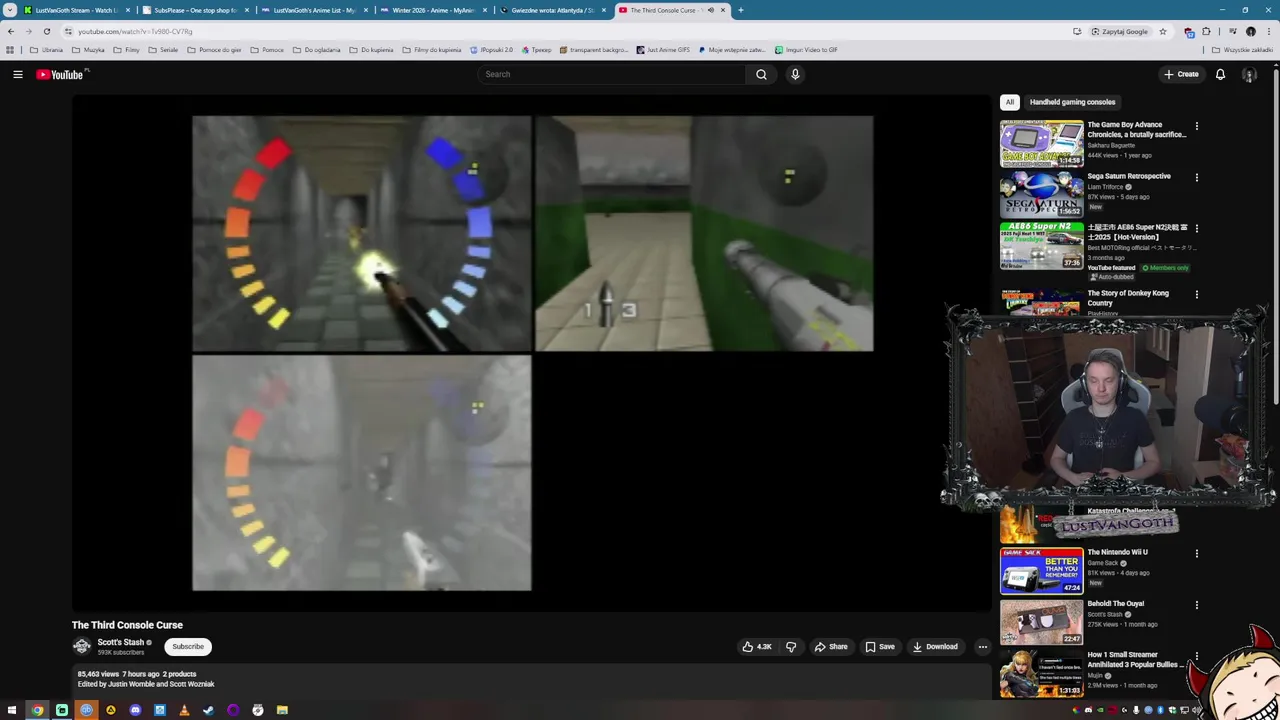Bookmark this page with the star icon

point(1162,31)
